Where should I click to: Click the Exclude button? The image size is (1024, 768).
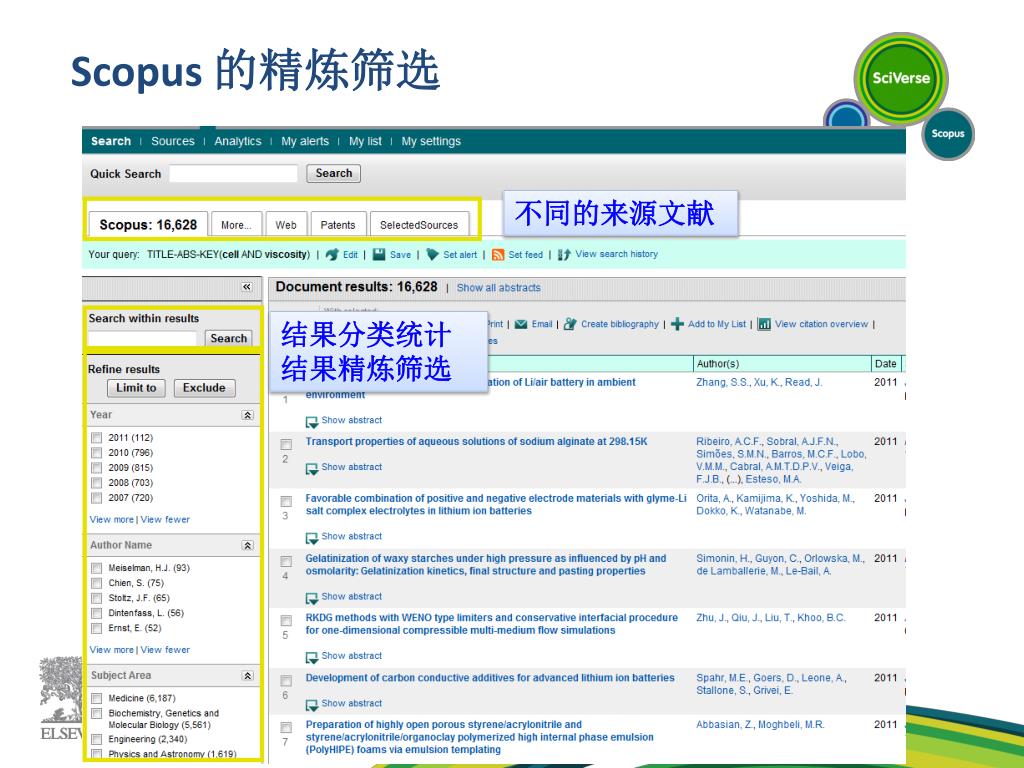[x=204, y=388]
